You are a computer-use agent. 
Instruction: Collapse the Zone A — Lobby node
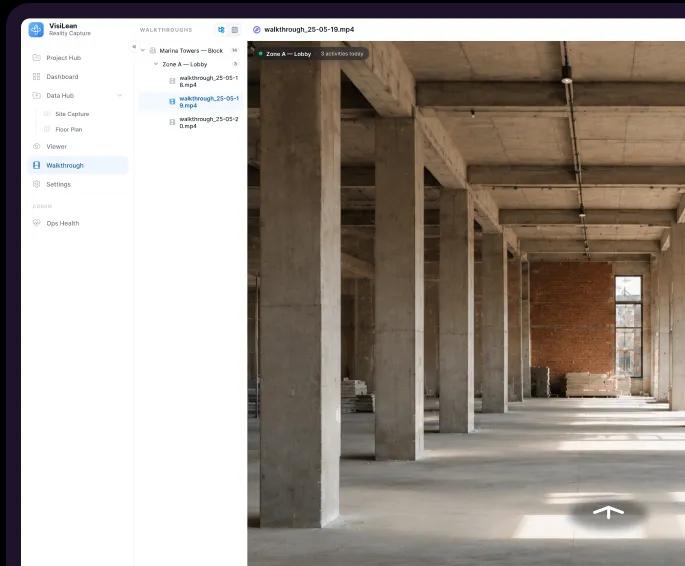pos(156,64)
